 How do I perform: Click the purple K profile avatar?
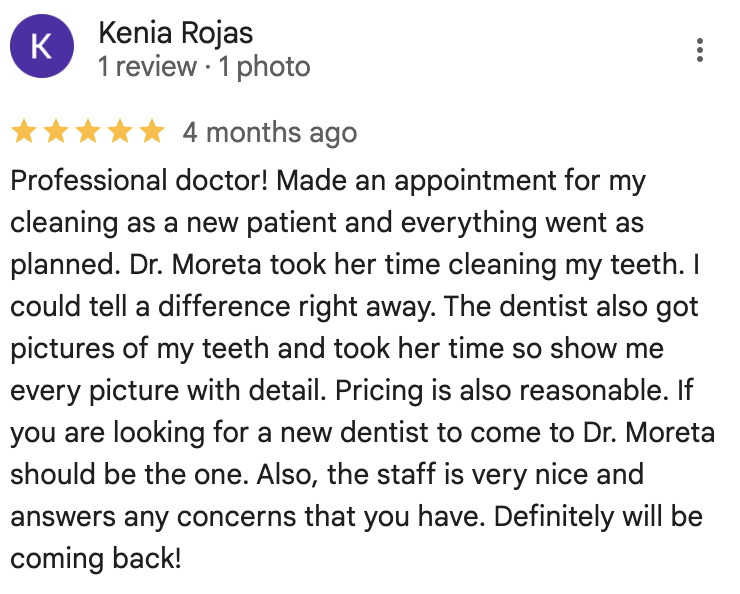coord(42,46)
